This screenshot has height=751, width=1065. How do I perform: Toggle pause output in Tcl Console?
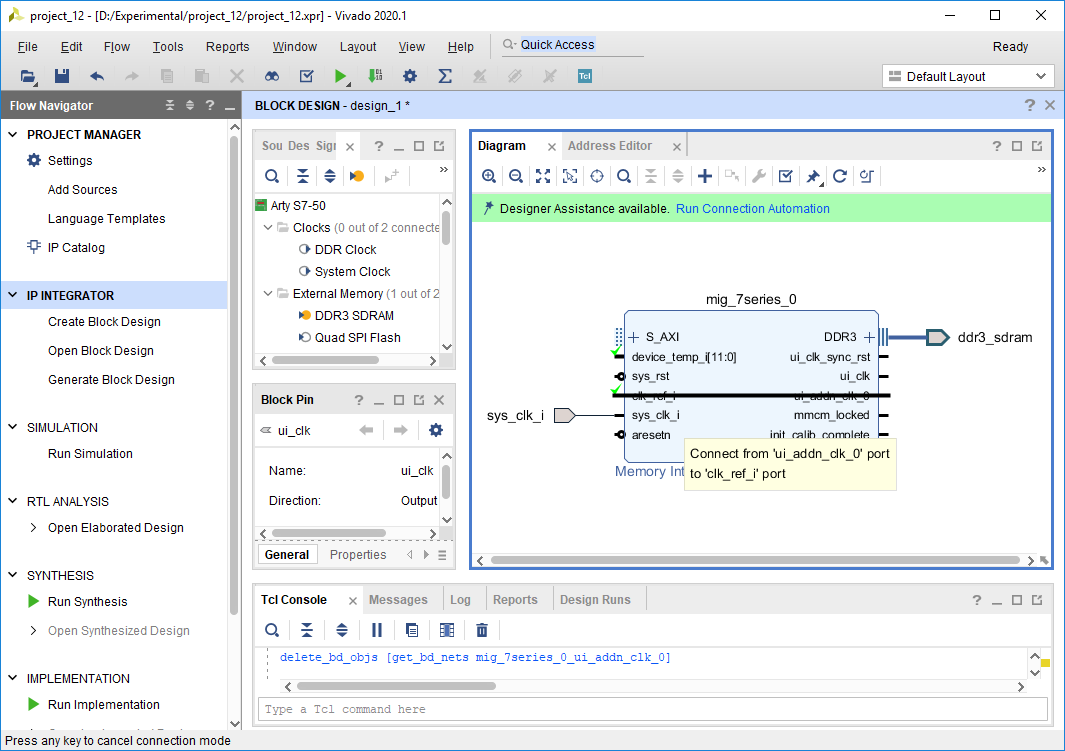click(x=377, y=630)
